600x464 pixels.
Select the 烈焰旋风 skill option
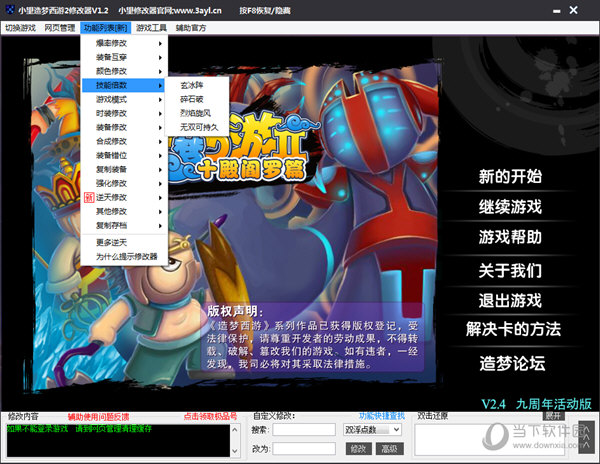[x=197, y=113]
